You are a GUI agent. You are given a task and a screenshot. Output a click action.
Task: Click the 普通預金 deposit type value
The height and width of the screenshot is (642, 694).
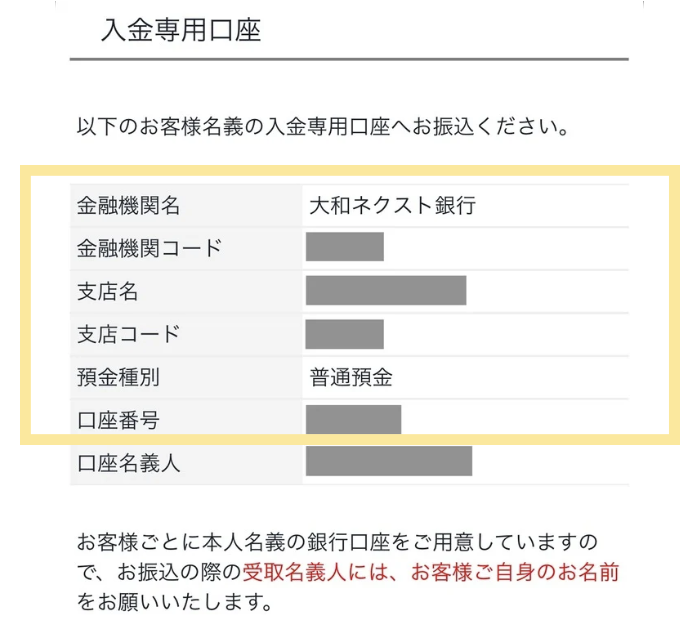[351, 377]
